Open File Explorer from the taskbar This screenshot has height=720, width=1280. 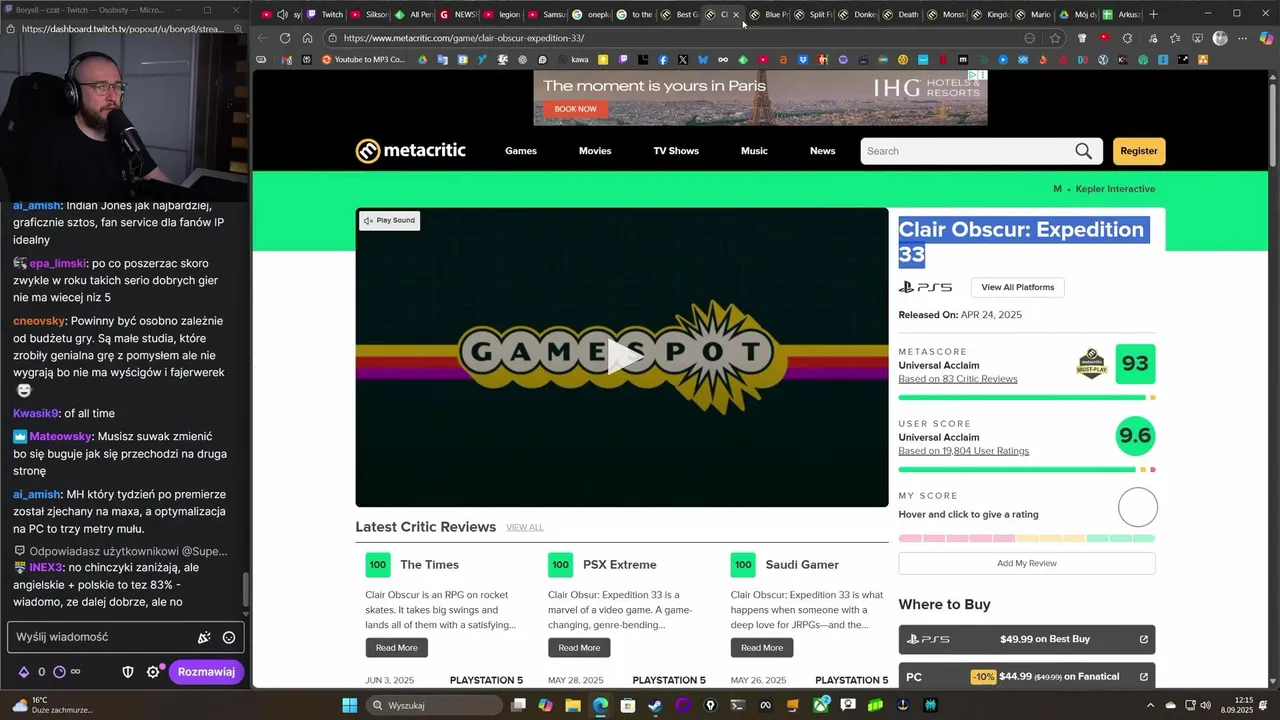pyautogui.click(x=573, y=705)
